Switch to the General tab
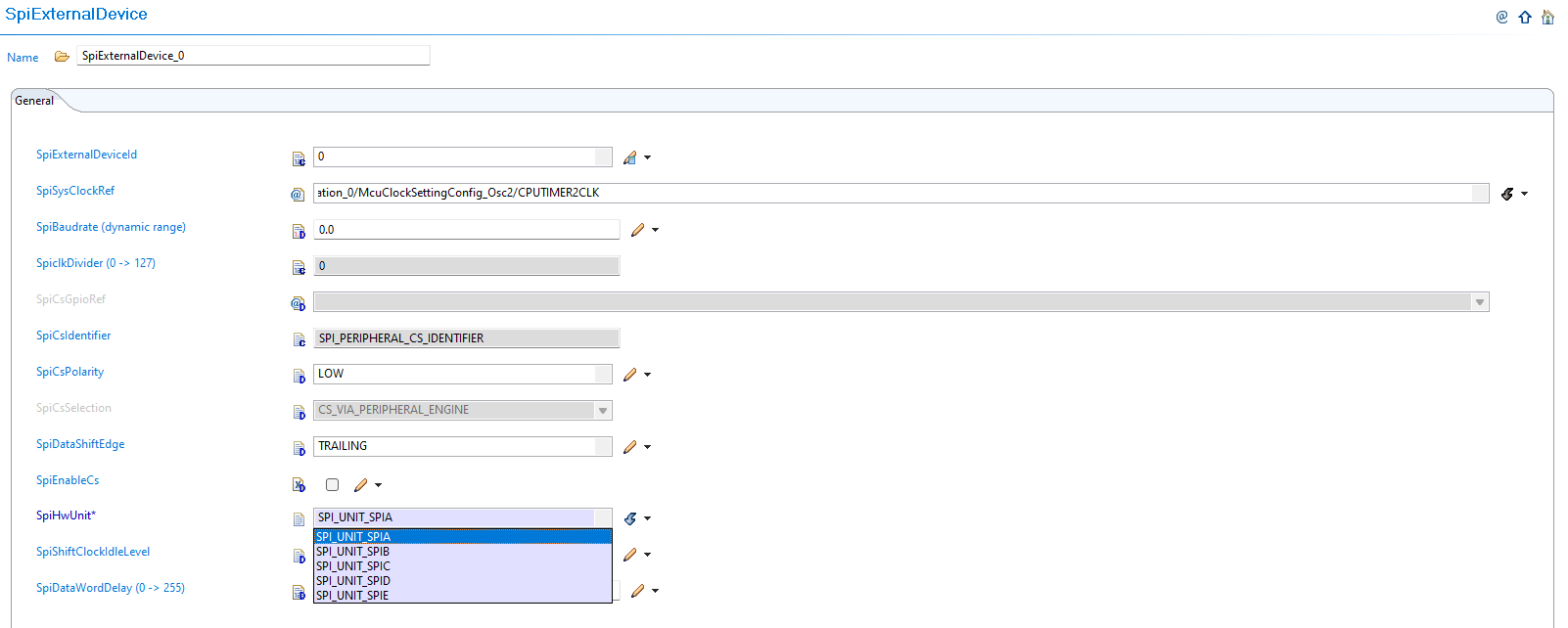The height and width of the screenshot is (628, 1568). click(x=34, y=101)
